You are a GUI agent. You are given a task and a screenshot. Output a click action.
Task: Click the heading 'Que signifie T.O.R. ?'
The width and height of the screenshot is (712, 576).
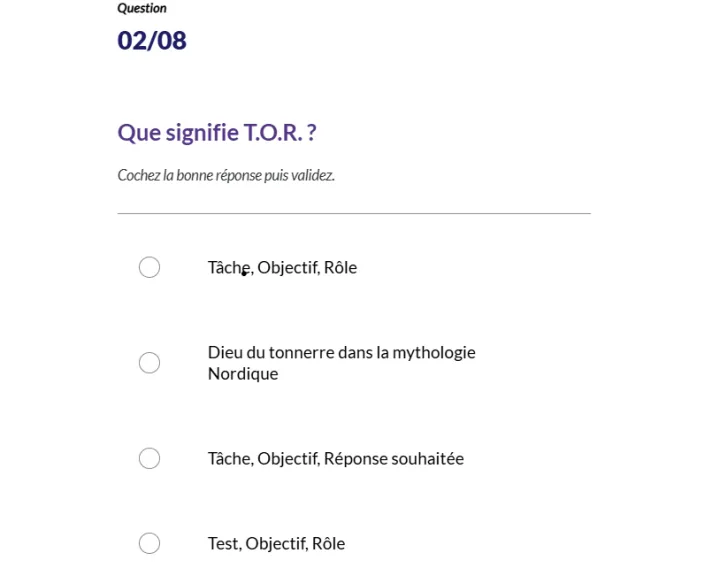[x=217, y=132]
